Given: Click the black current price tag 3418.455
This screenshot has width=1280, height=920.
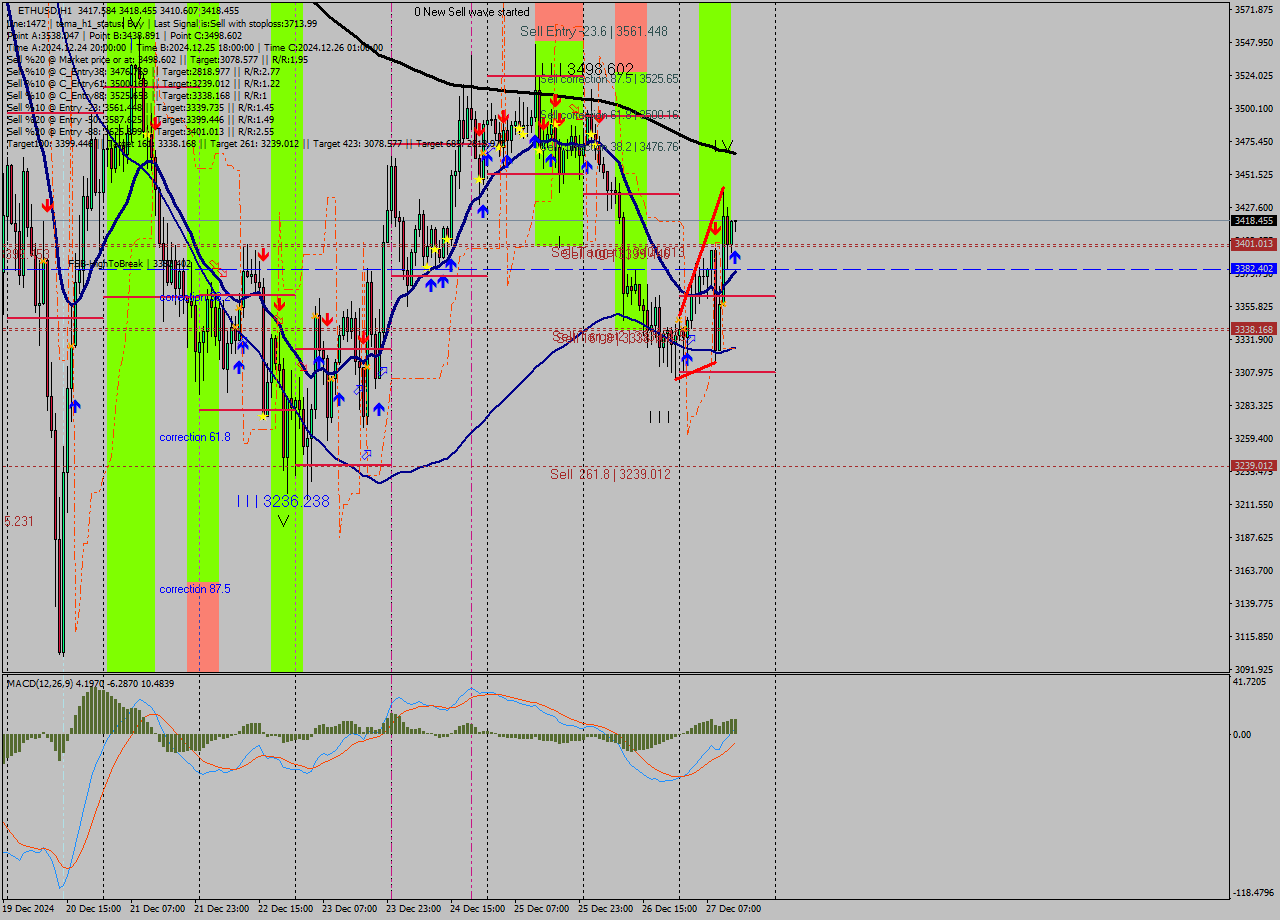Looking at the screenshot, I should pyautogui.click(x=1253, y=220).
